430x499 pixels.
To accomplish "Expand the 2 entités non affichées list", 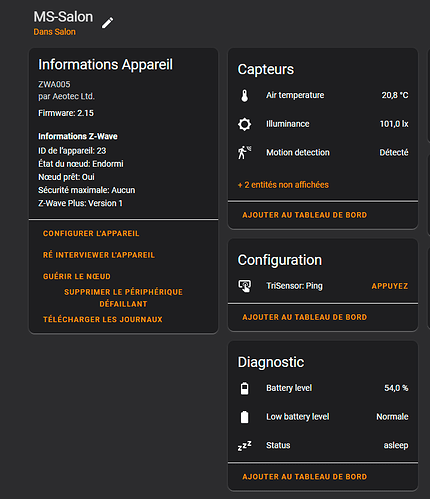I will (283, 185).
